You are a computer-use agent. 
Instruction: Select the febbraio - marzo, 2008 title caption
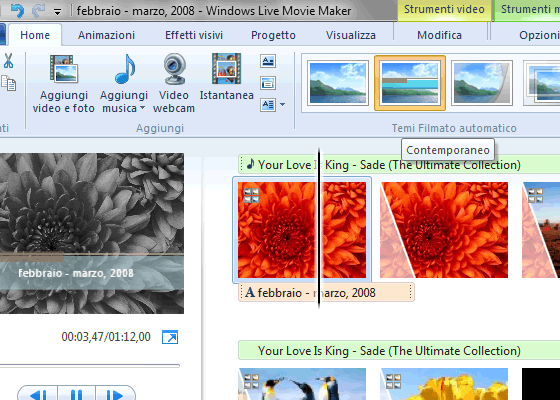(x=326, y=292)
